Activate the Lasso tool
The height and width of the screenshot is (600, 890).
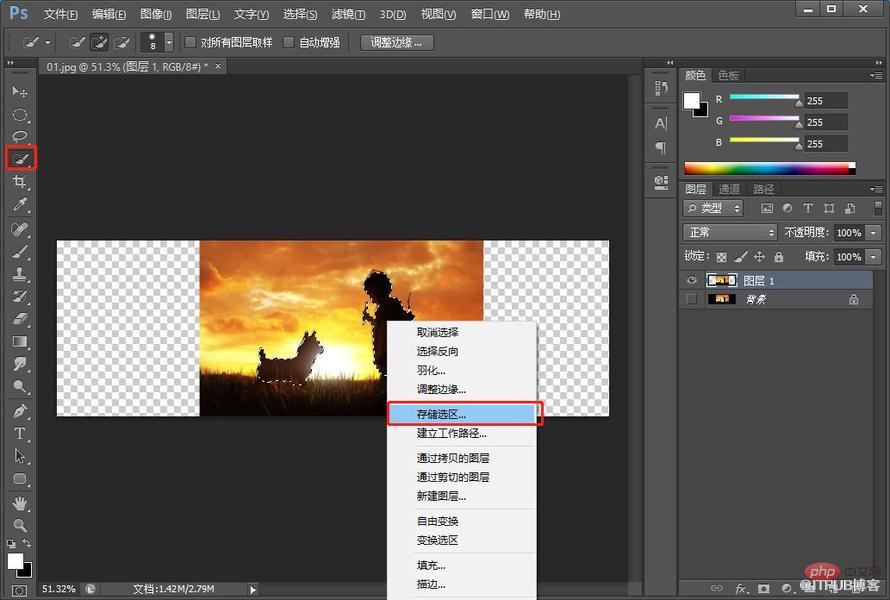(20, 136)
